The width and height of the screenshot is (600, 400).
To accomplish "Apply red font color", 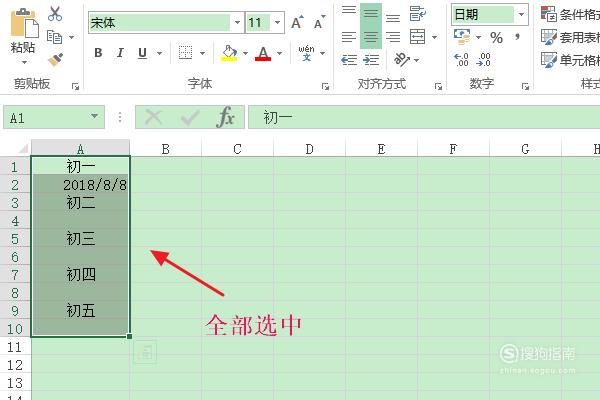I will coord(263,53).
